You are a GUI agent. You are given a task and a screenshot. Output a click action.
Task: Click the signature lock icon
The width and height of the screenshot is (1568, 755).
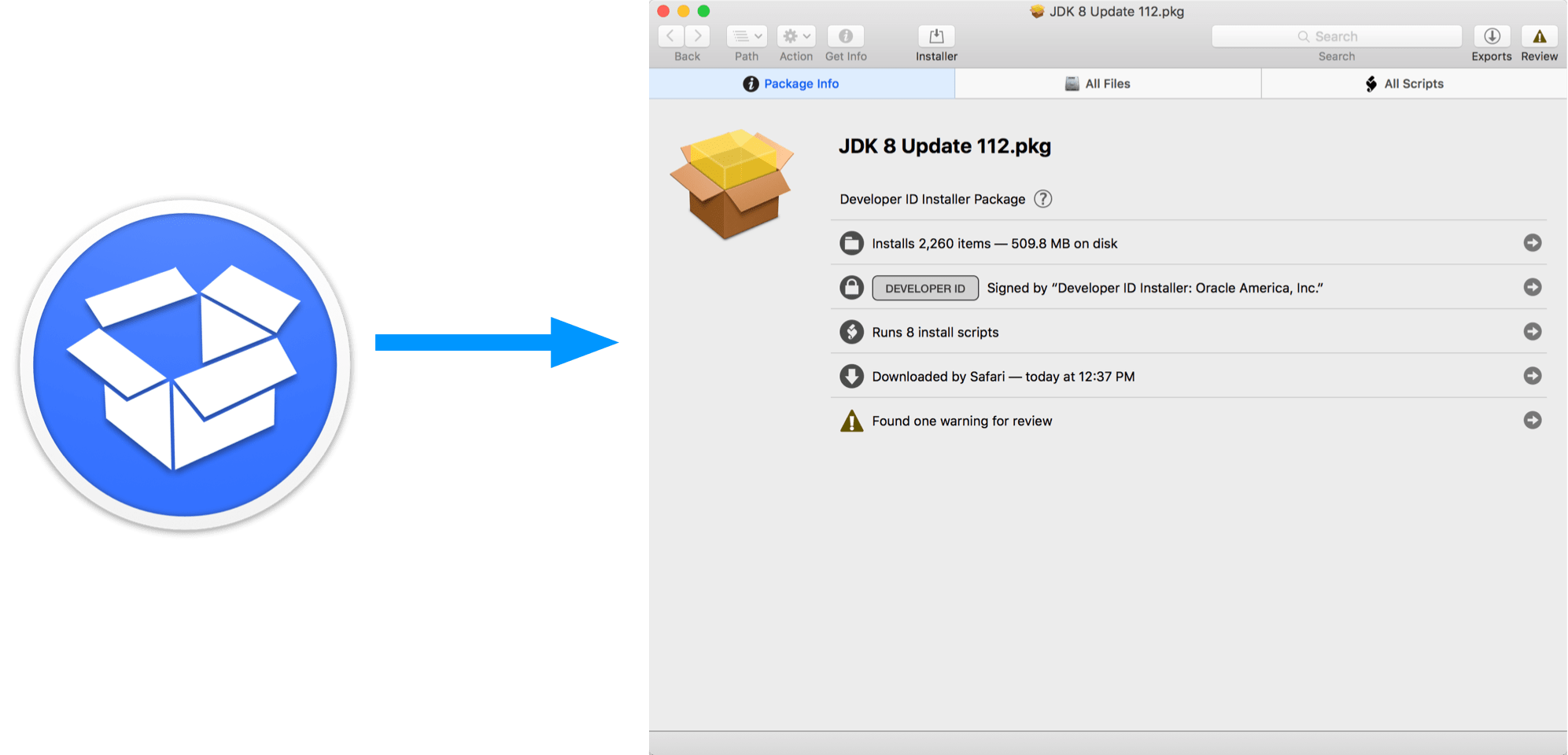click(851, 288)
